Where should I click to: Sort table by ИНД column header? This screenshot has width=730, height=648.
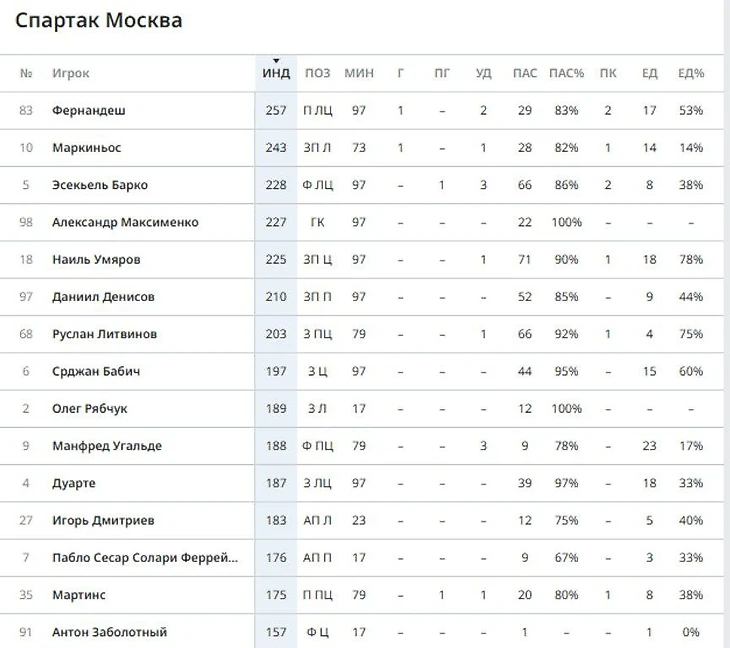[x=276, y=73]
